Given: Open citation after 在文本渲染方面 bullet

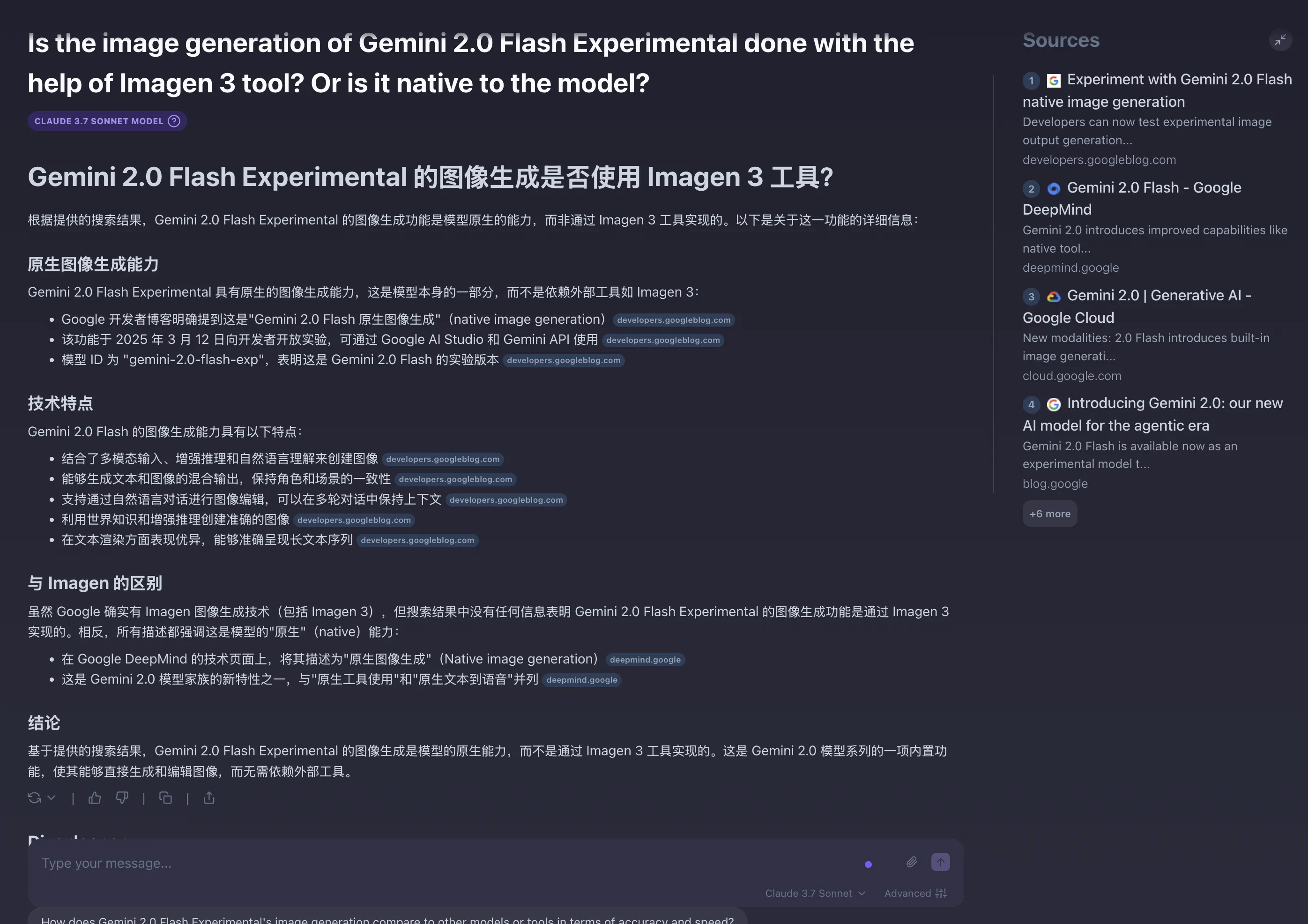Looking at the screenshot, I should (417, 540).
